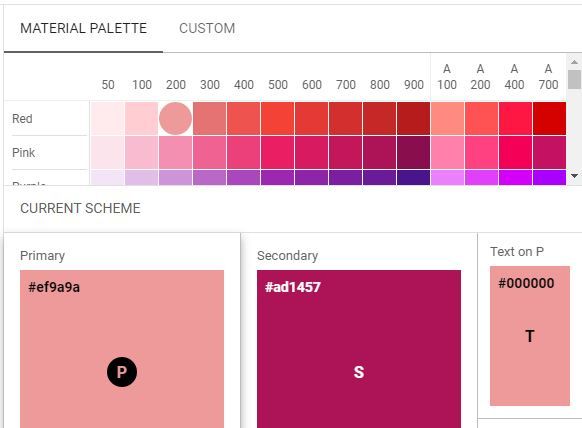Choose the Pink 700 color
582x428 pixels.
point(346,152)
